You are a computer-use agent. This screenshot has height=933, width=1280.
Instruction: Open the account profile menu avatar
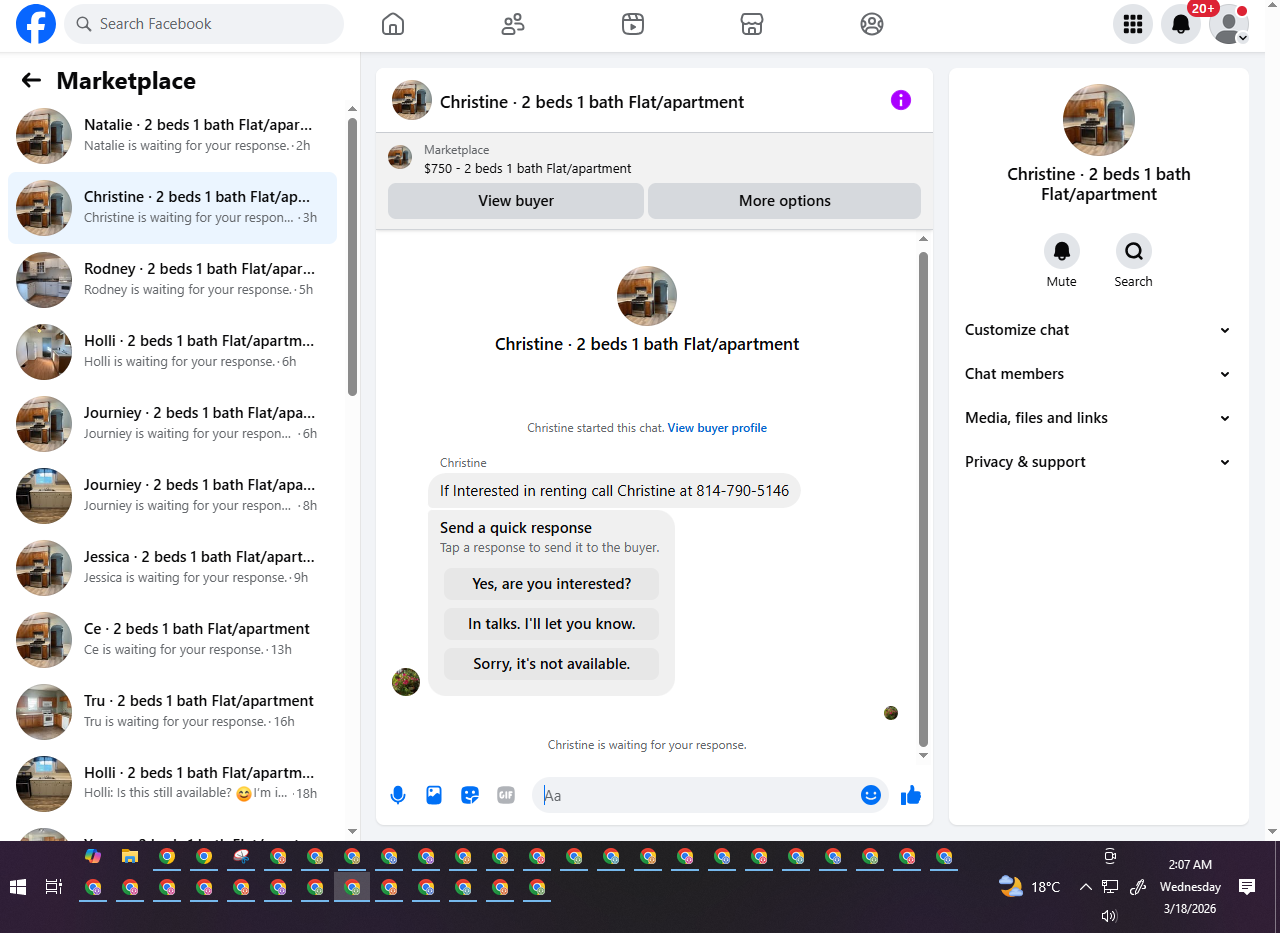(1229, 24)
